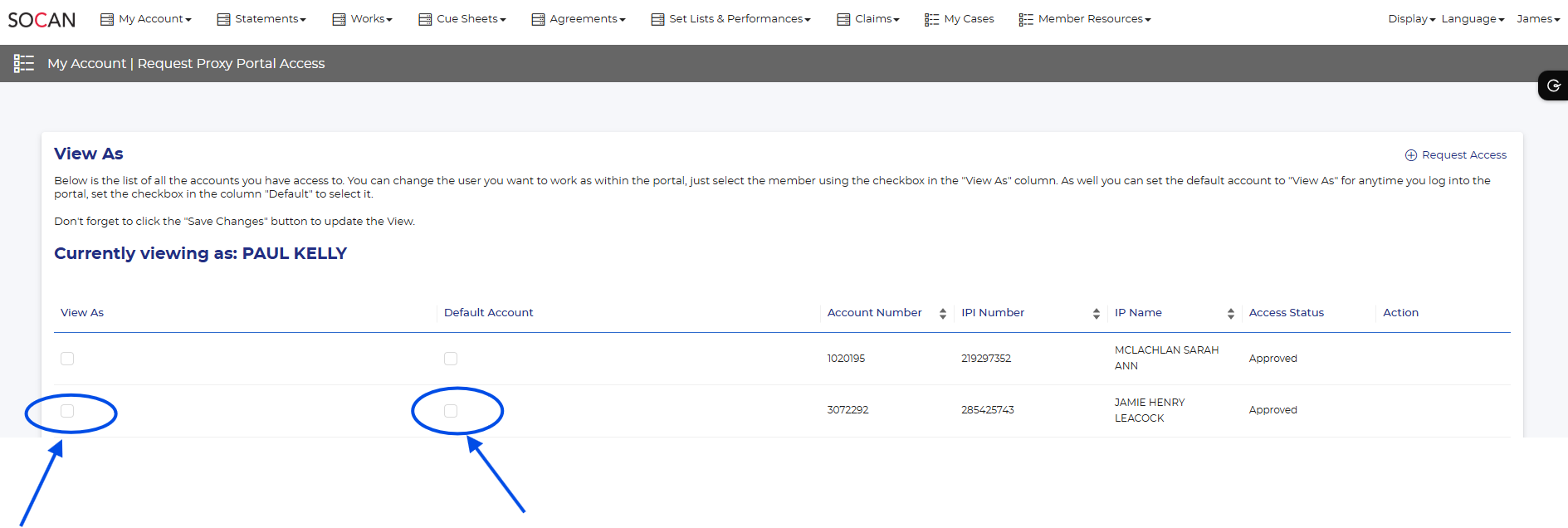Check Default Account for account 3072292
Image resolution: width=1568 pixels, height=528 pixels.
tap(451, 411)
